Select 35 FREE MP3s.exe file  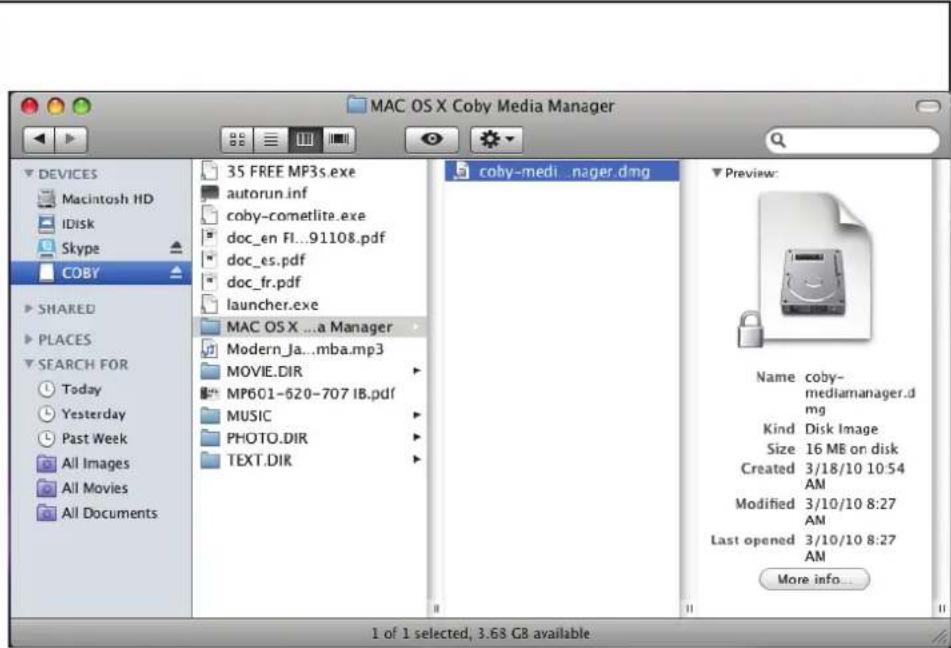(310, 171)
